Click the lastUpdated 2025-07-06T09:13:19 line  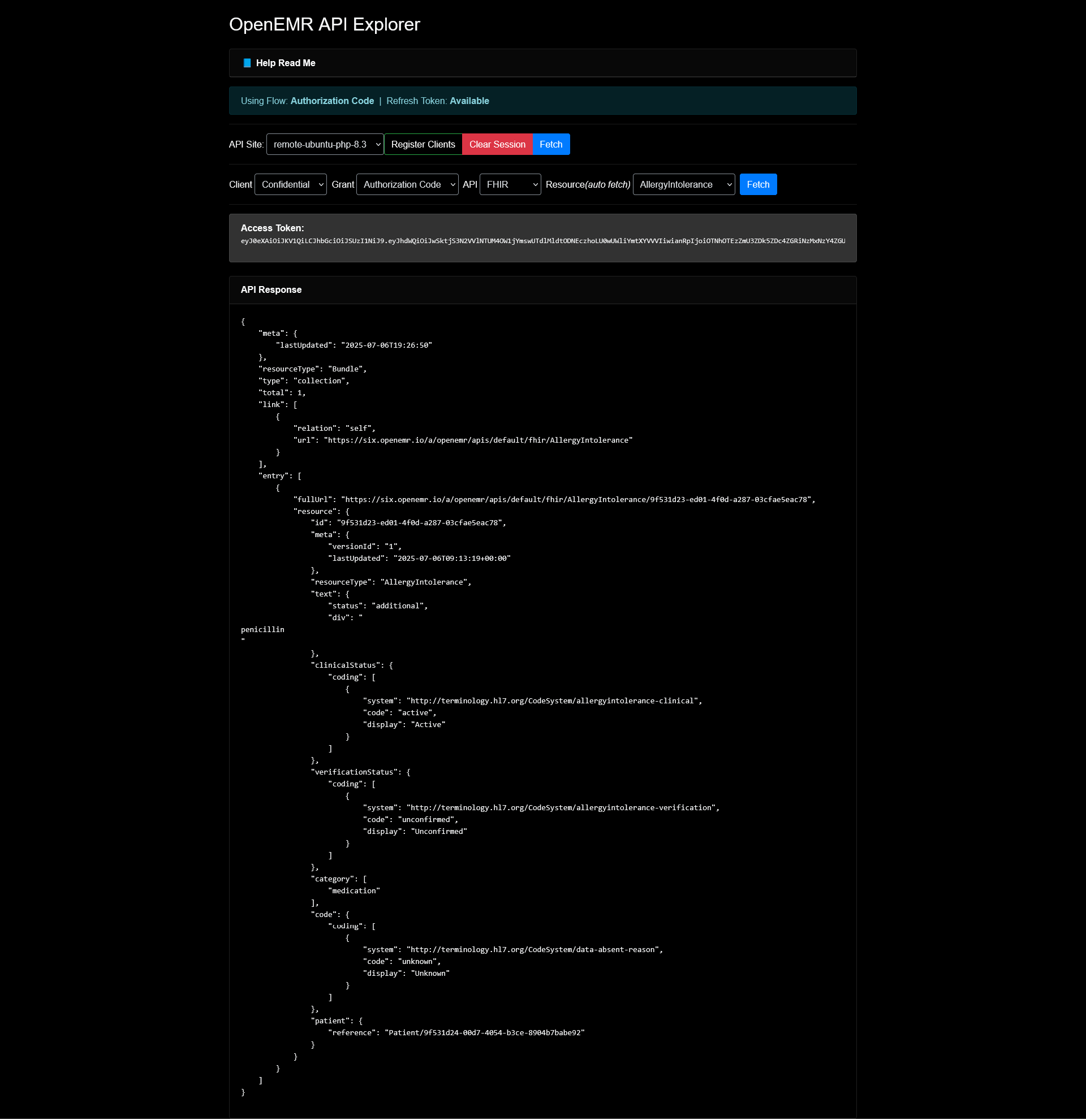tap(419, 559)
